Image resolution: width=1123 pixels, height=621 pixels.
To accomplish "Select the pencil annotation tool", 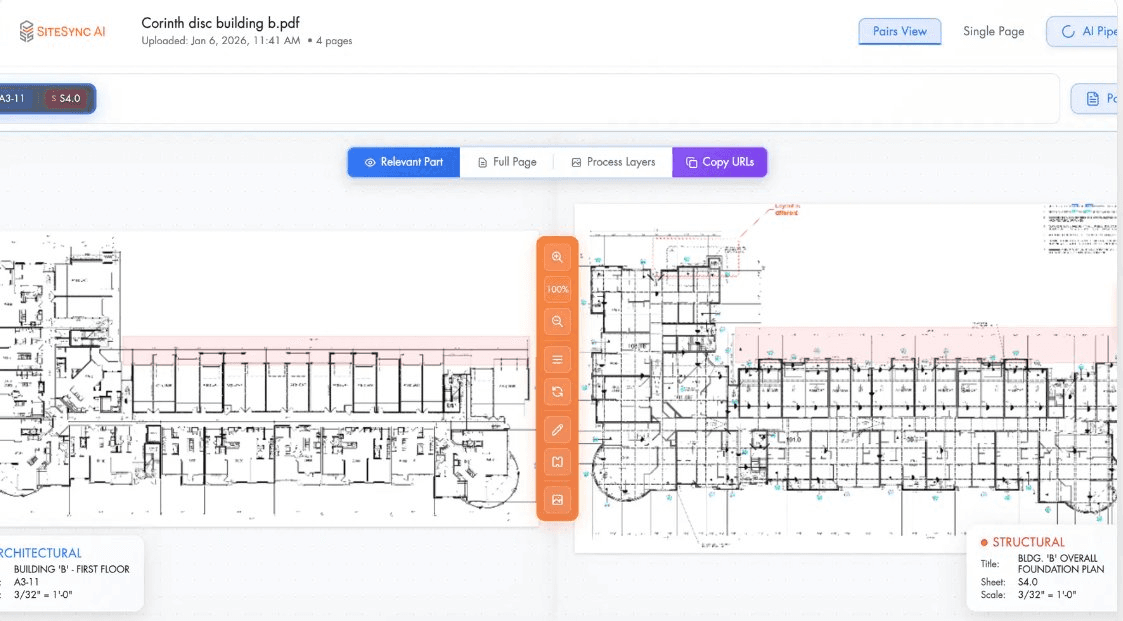I will click(557, 430).
